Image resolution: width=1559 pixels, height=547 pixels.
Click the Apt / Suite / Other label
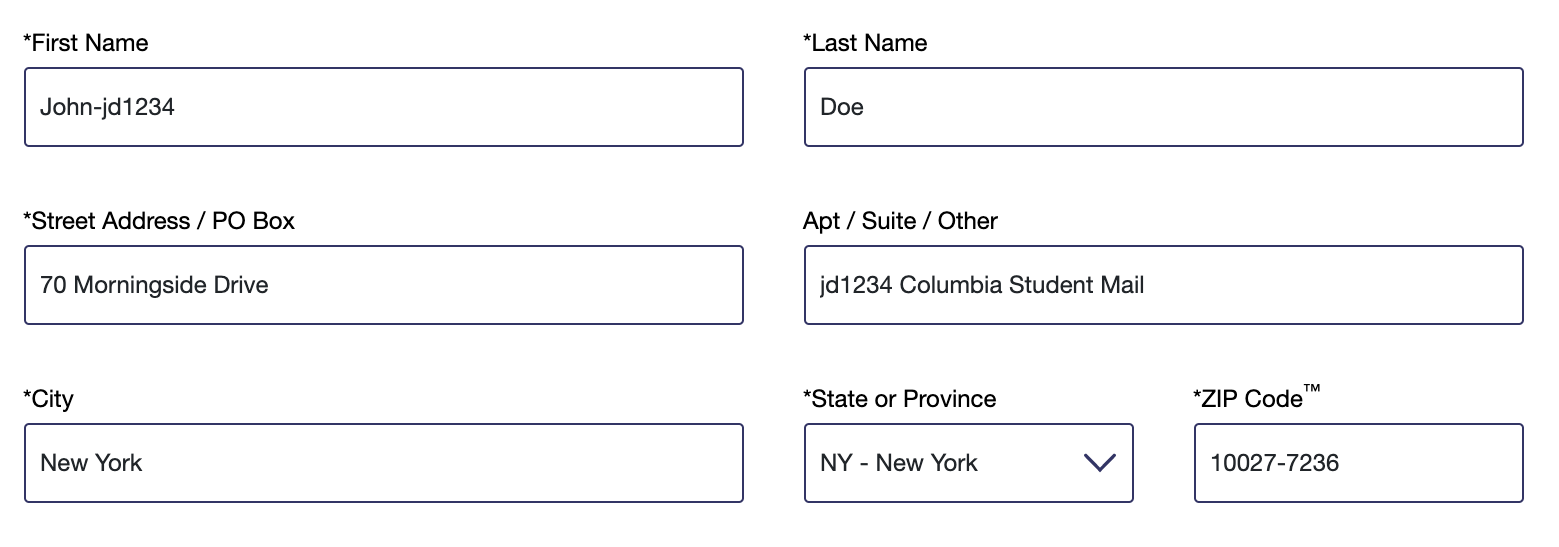click(x=900, y=221)
